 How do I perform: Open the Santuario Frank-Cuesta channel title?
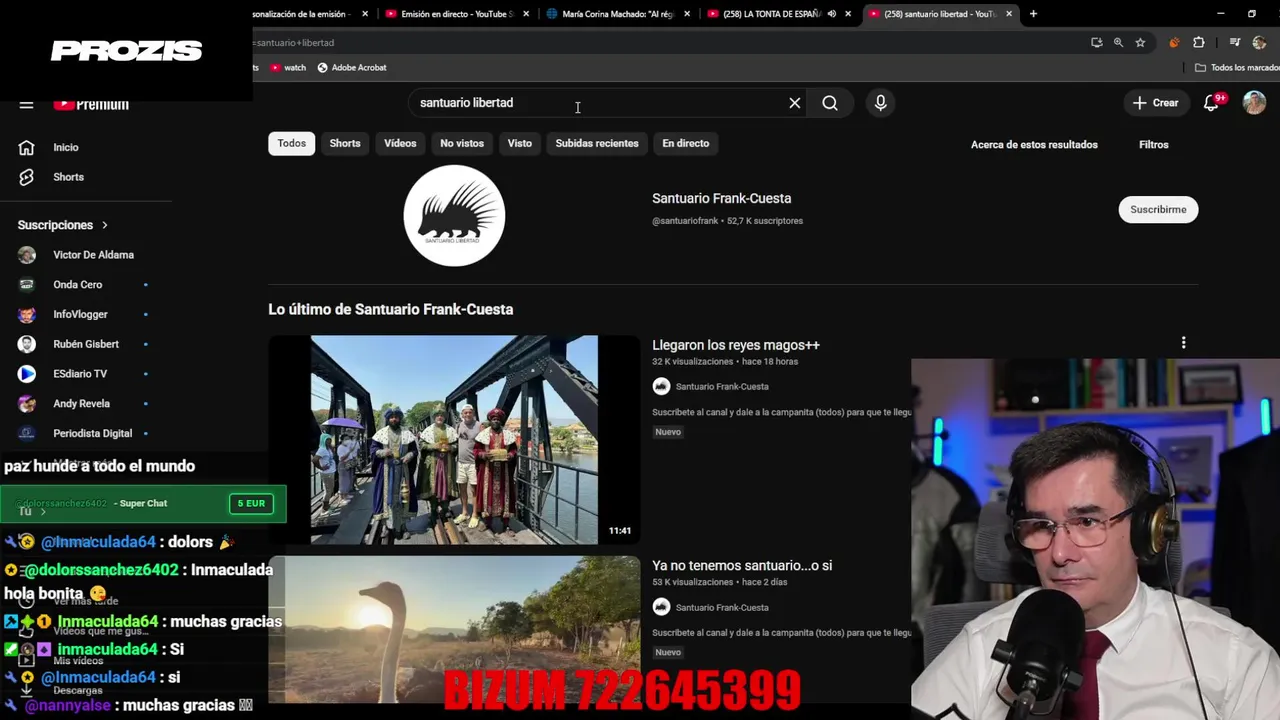click(x=722, y=199)
